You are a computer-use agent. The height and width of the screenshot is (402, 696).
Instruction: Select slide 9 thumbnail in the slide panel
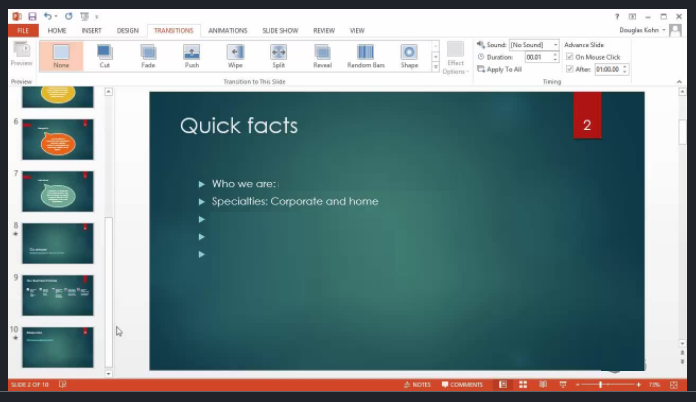coord(57,296)
